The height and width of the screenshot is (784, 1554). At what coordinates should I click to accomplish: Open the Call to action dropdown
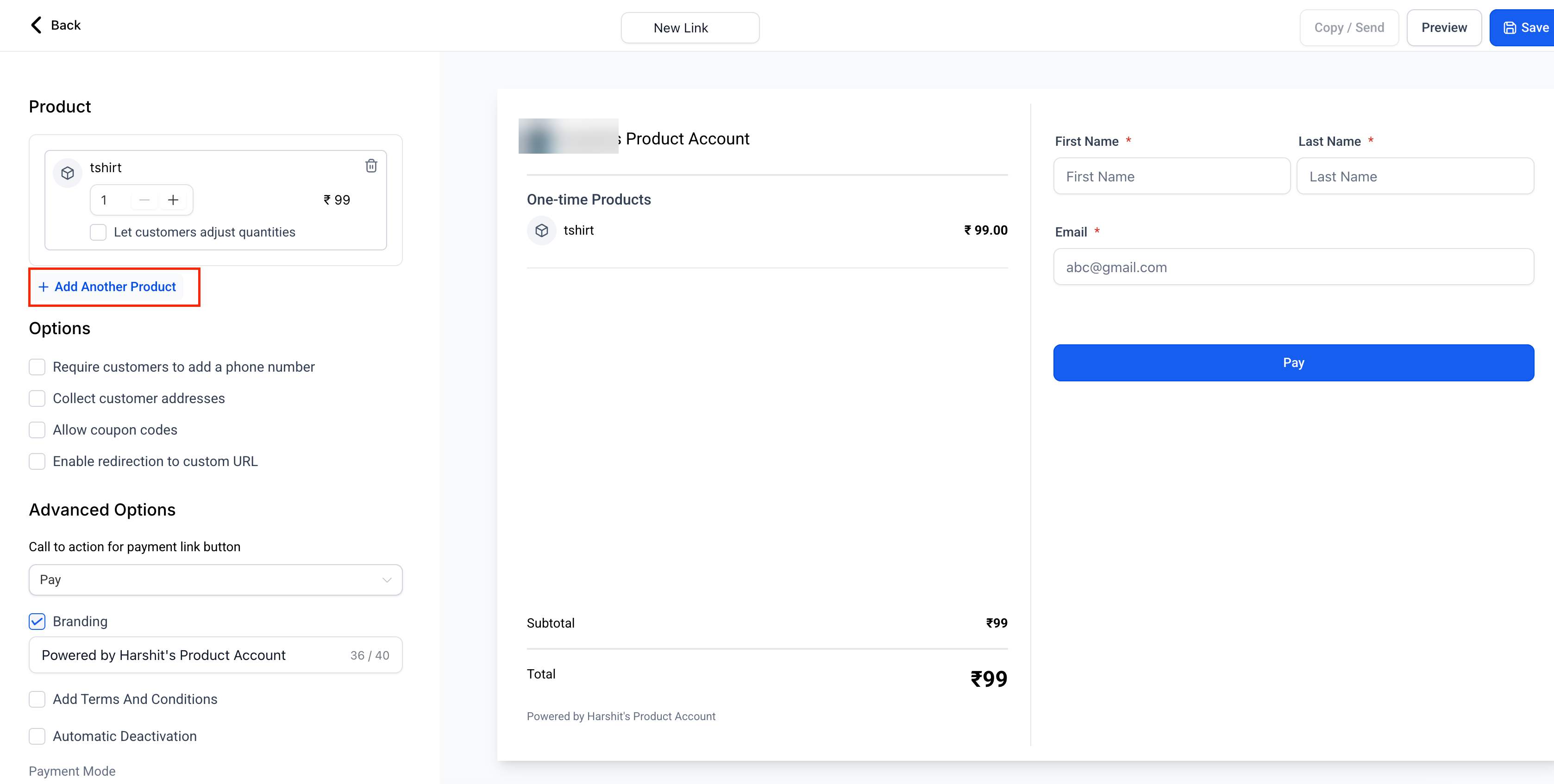[215, 579]
